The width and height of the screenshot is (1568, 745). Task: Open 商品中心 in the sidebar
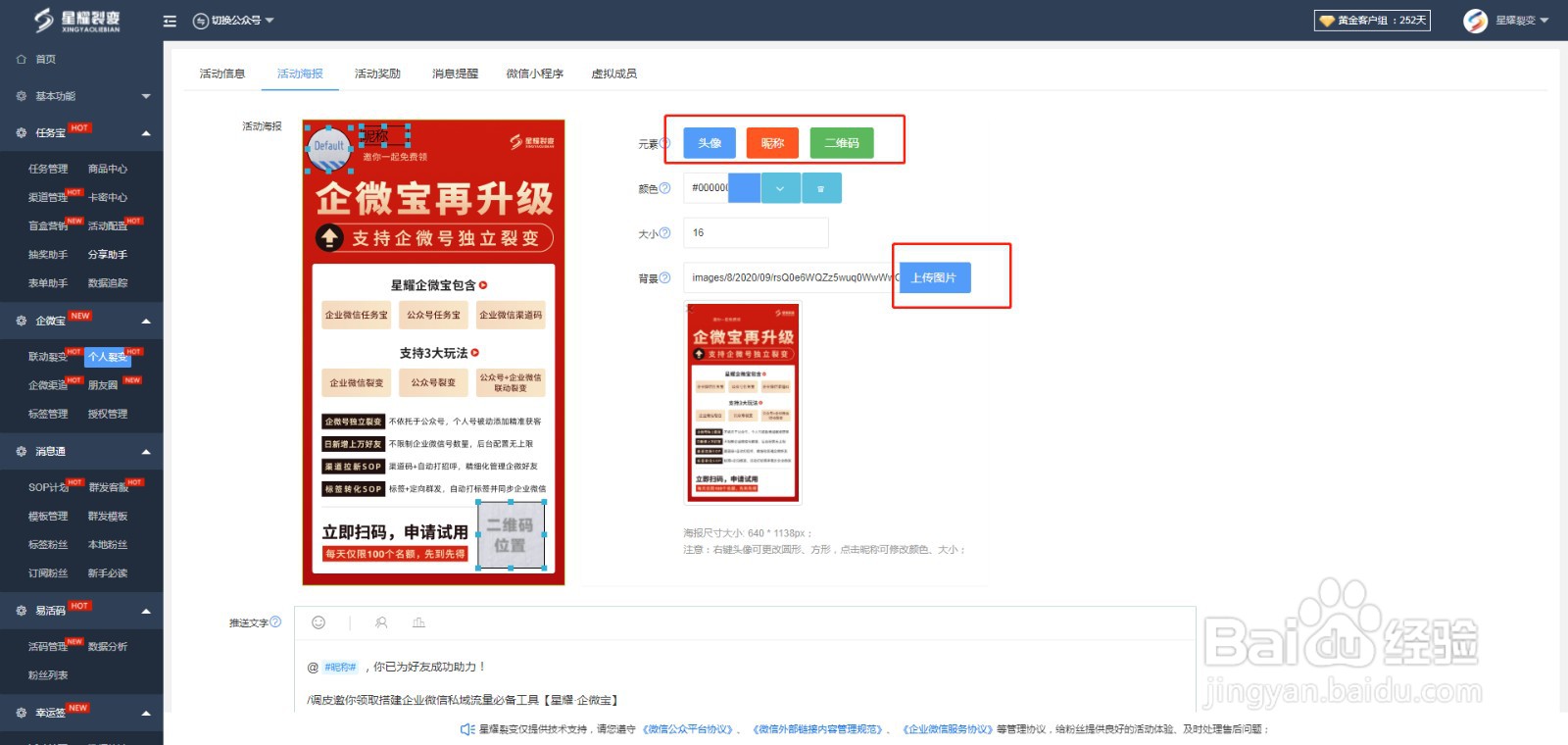pos(108,170)
